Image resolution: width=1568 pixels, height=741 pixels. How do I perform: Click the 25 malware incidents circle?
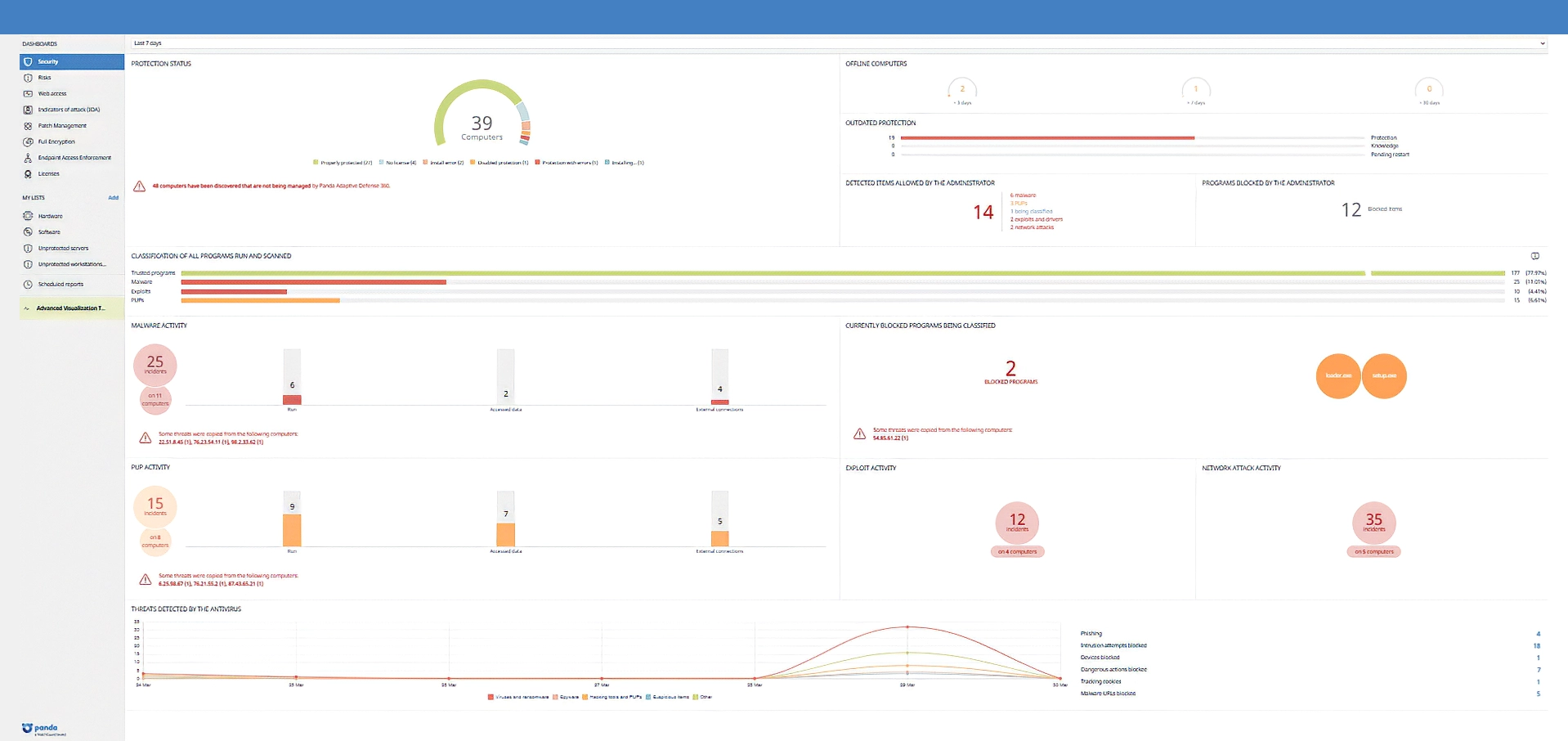[x=155, y=365]
